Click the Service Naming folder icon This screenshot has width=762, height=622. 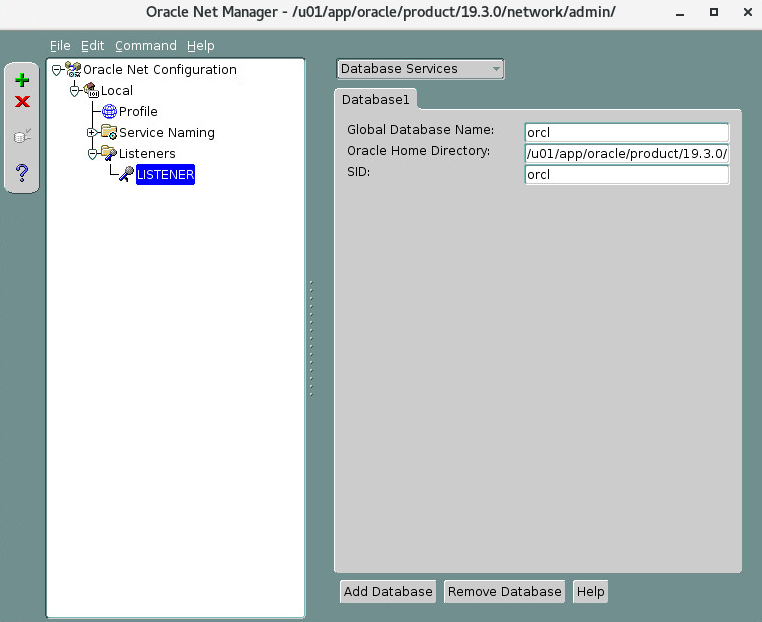[x=109, y=132]
